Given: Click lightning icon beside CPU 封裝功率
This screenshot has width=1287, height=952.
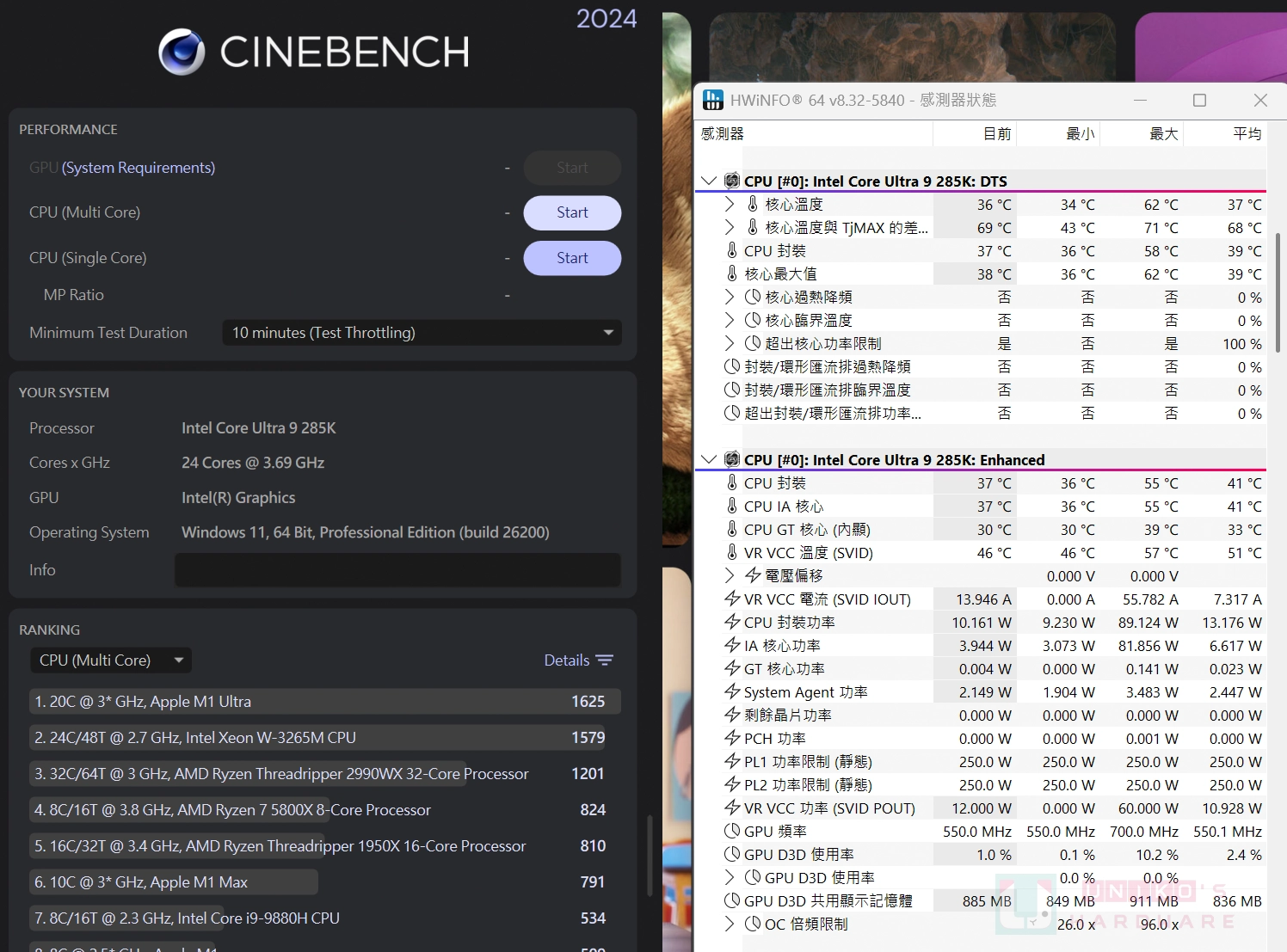Looking at the screenshot, I should click(732, 622).
